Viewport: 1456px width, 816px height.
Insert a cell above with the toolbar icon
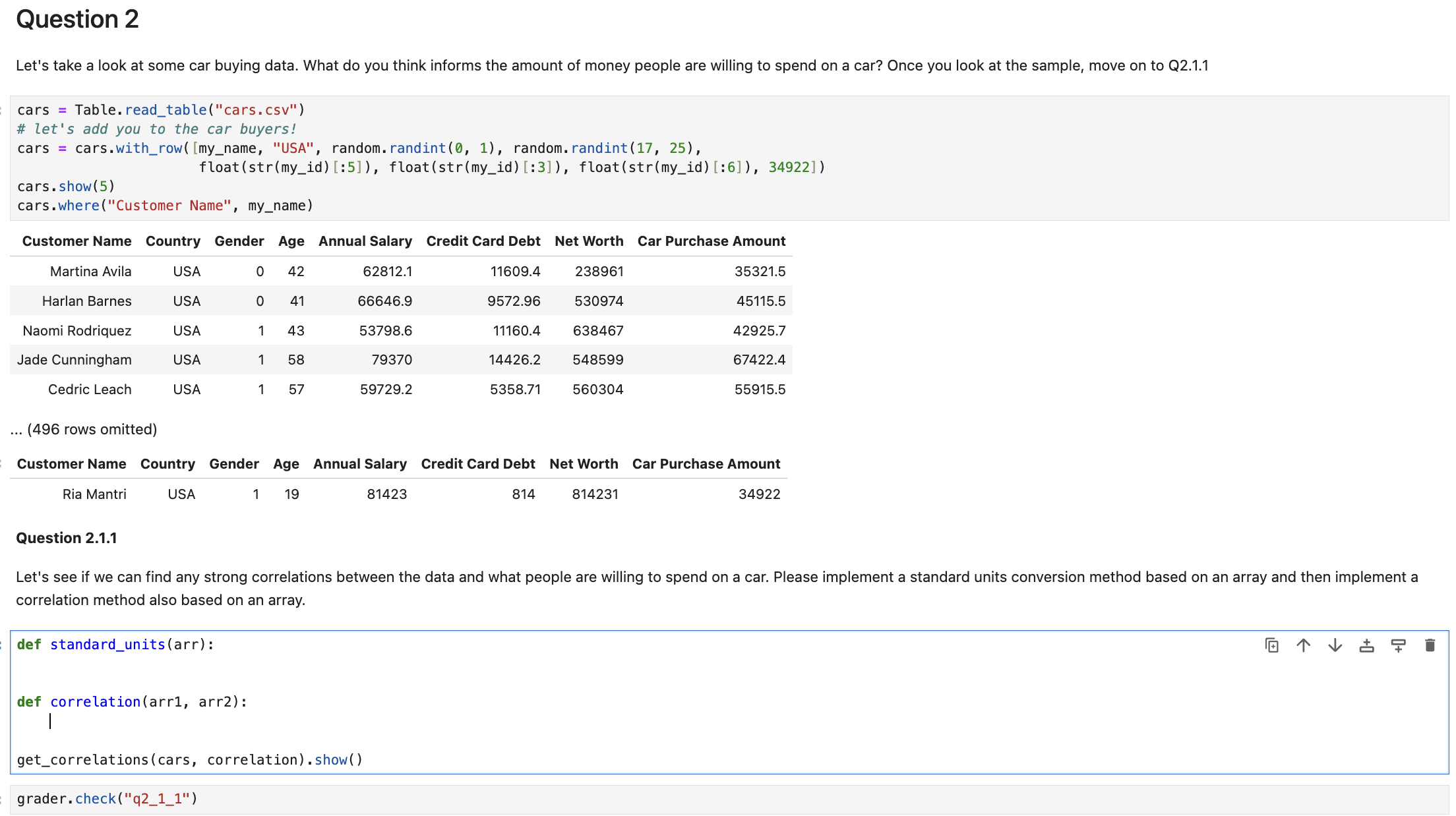[1367, 645]
